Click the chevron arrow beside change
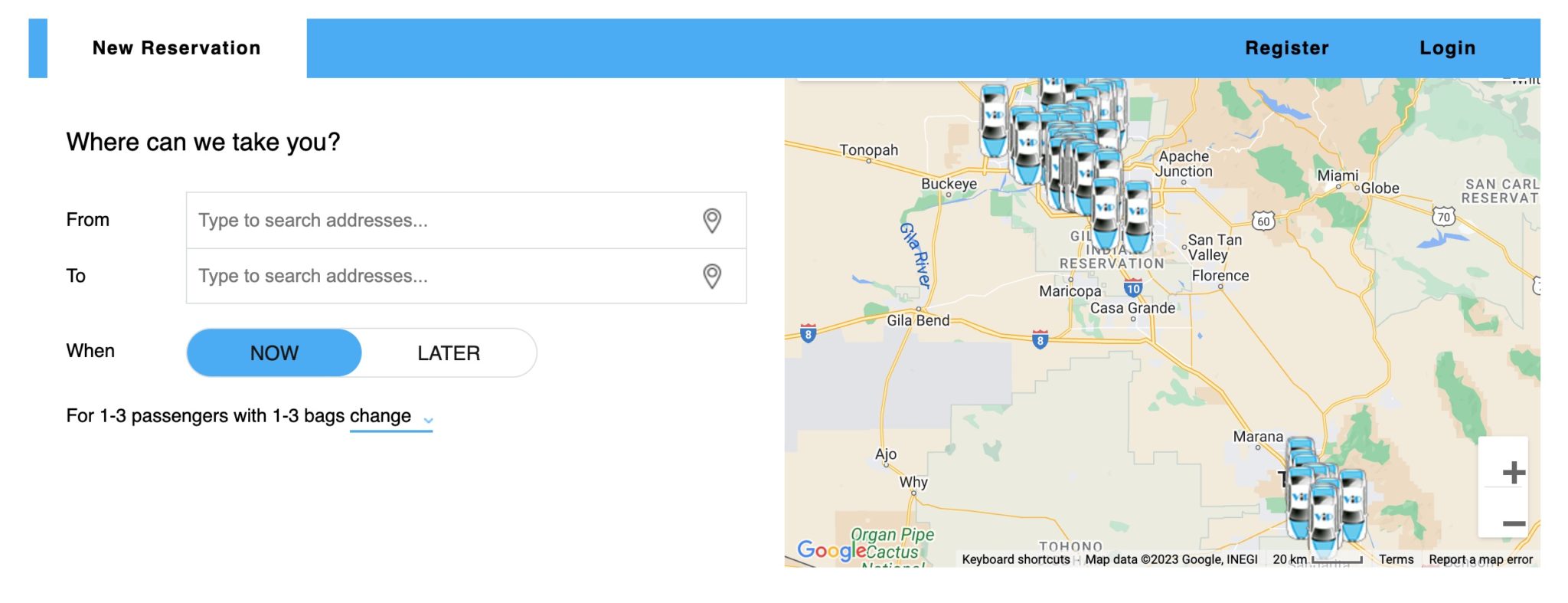This screenshot has width=1568, height=603. [x=429, y=420]
